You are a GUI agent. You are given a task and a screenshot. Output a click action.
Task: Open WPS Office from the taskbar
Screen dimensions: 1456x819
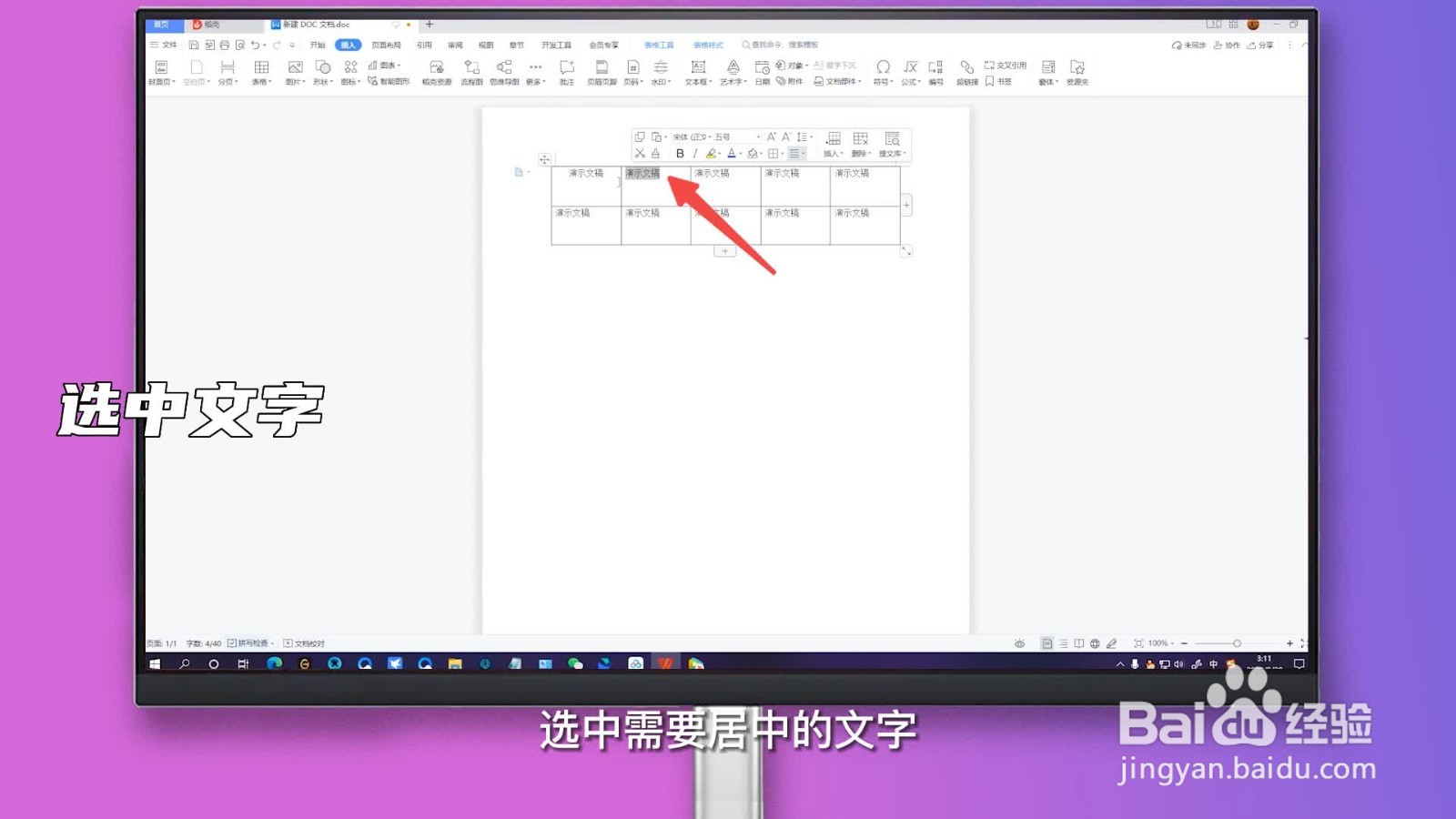point(667,663)
